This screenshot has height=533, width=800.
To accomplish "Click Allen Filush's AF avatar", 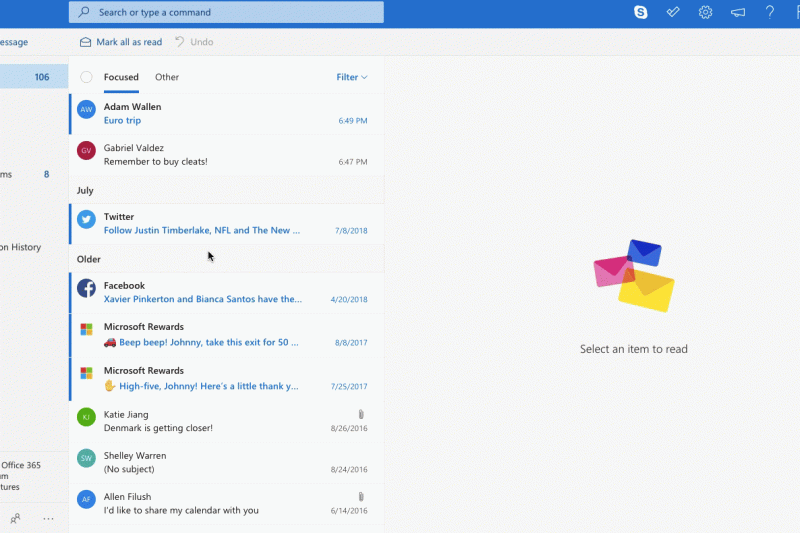I will pos(86,499).
